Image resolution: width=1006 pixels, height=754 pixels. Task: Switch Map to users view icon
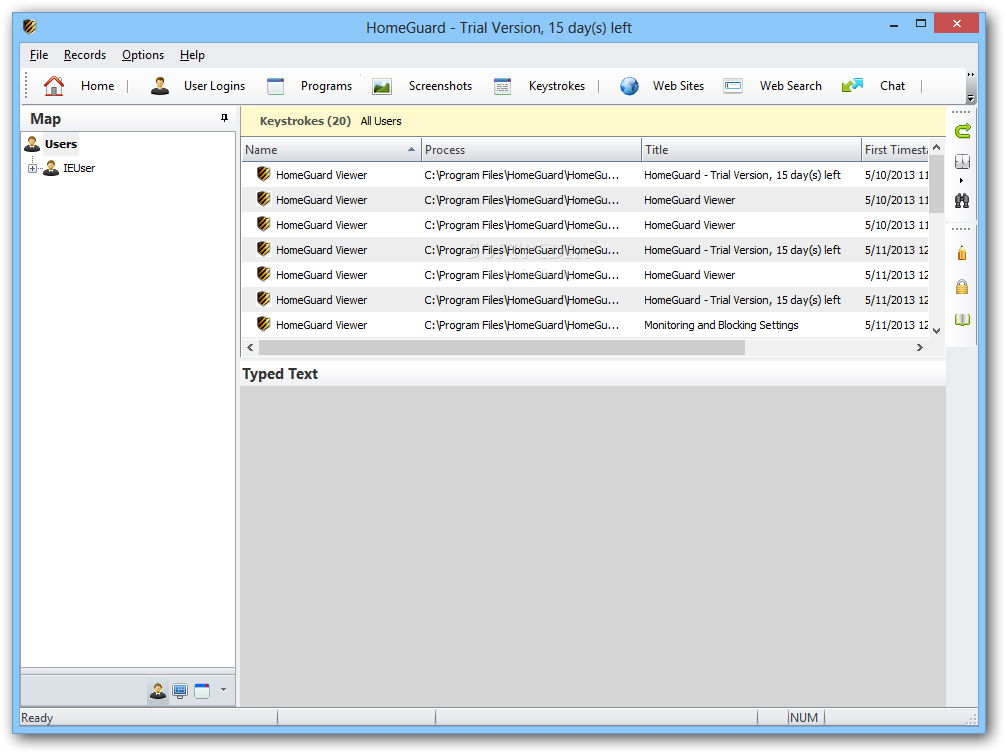pos(158,691)
